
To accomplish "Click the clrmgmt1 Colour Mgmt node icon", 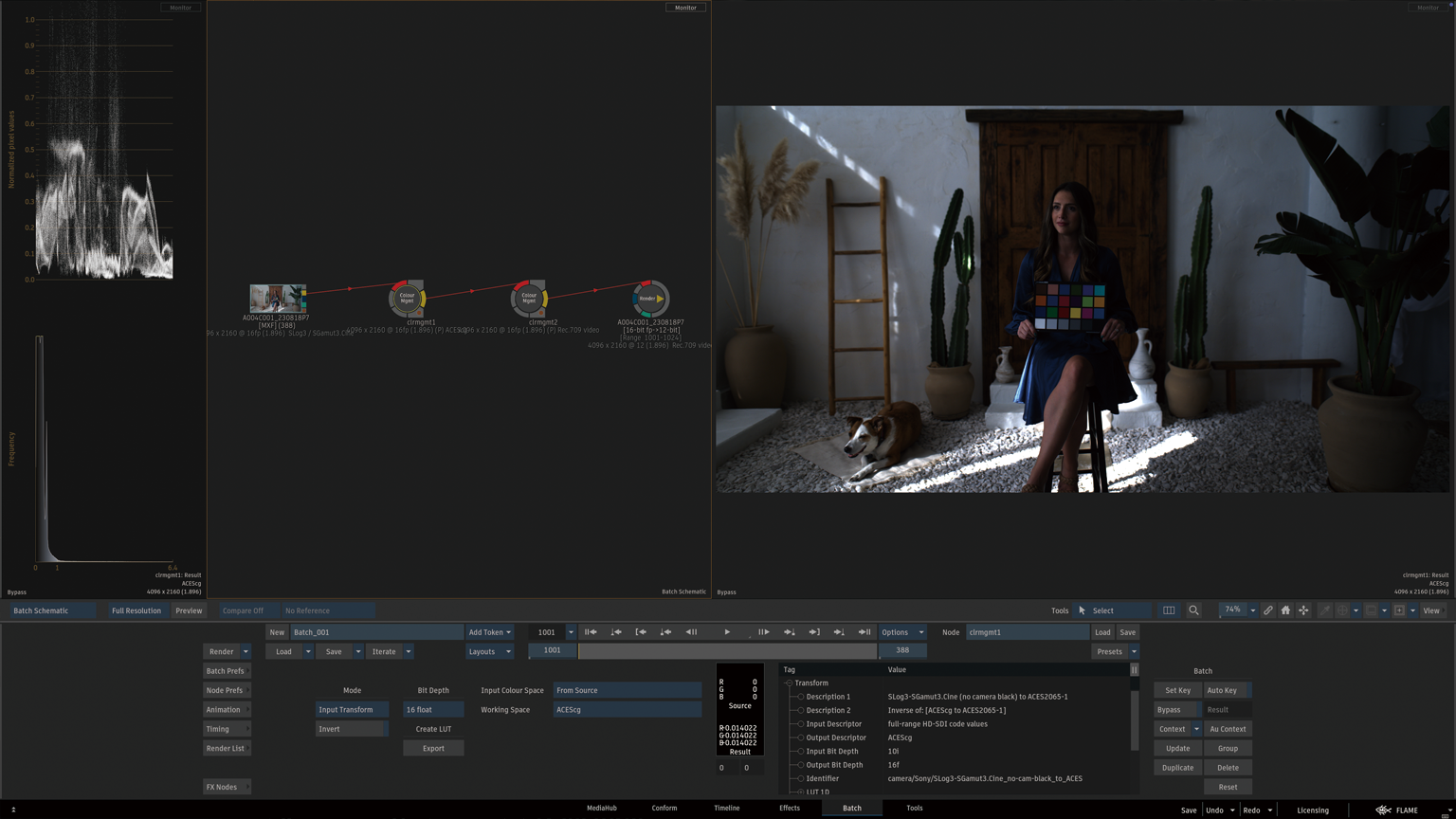I will click(x=407, y=299).
